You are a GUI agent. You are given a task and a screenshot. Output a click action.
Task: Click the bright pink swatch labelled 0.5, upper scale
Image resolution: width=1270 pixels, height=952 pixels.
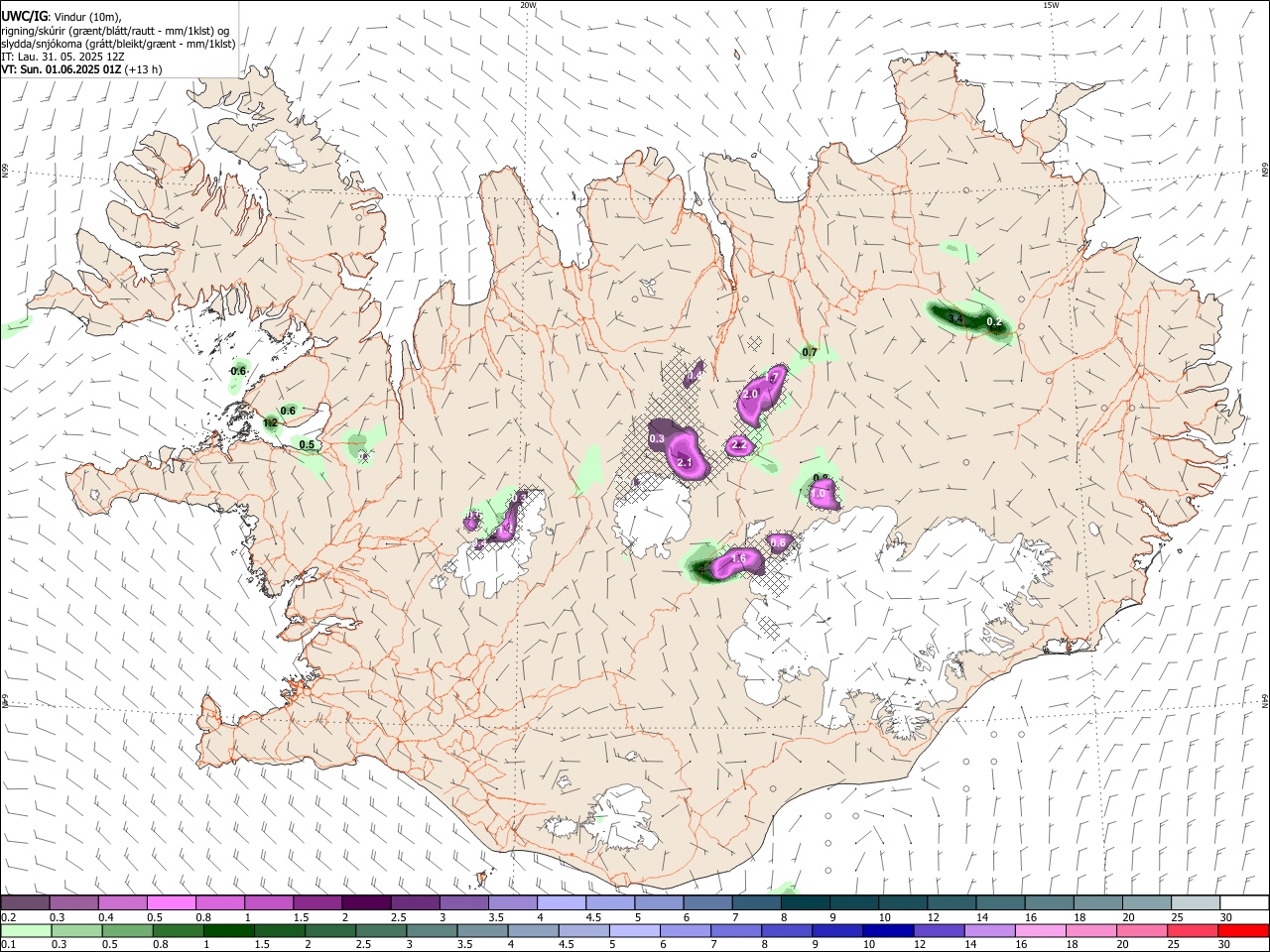click(x=171, y=902)
